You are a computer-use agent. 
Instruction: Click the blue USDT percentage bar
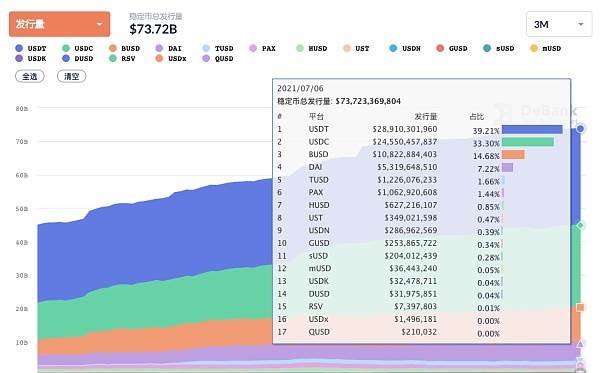click(532, 129)
